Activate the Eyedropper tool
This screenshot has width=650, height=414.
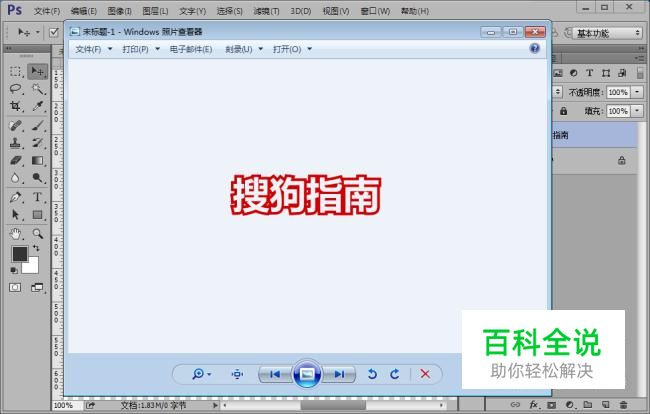click(x=37, y=106)
